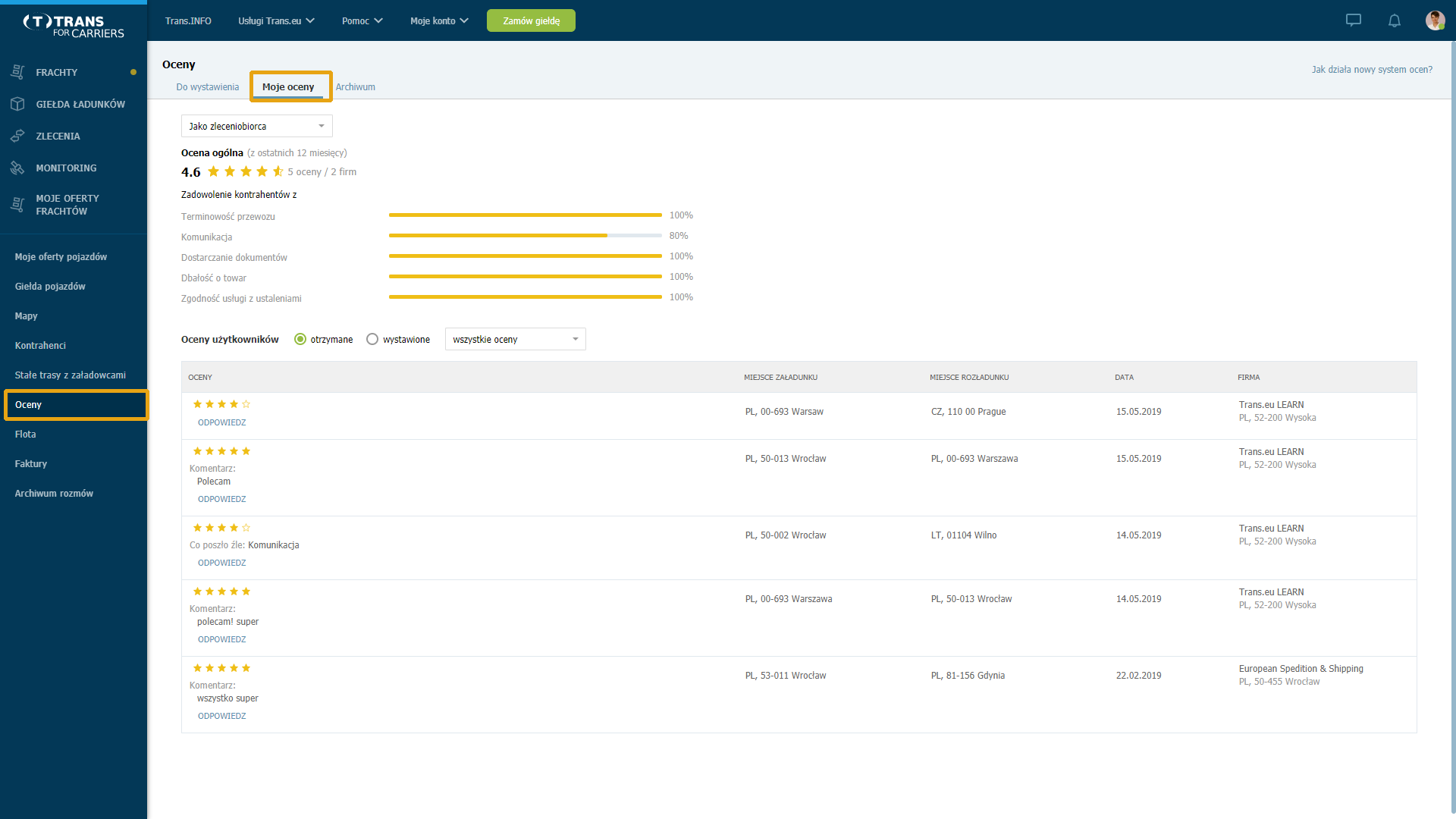This screenshot has width=1456, height=819.
Task: Open Flota in the sidebar
Action: tap(25, 434)
